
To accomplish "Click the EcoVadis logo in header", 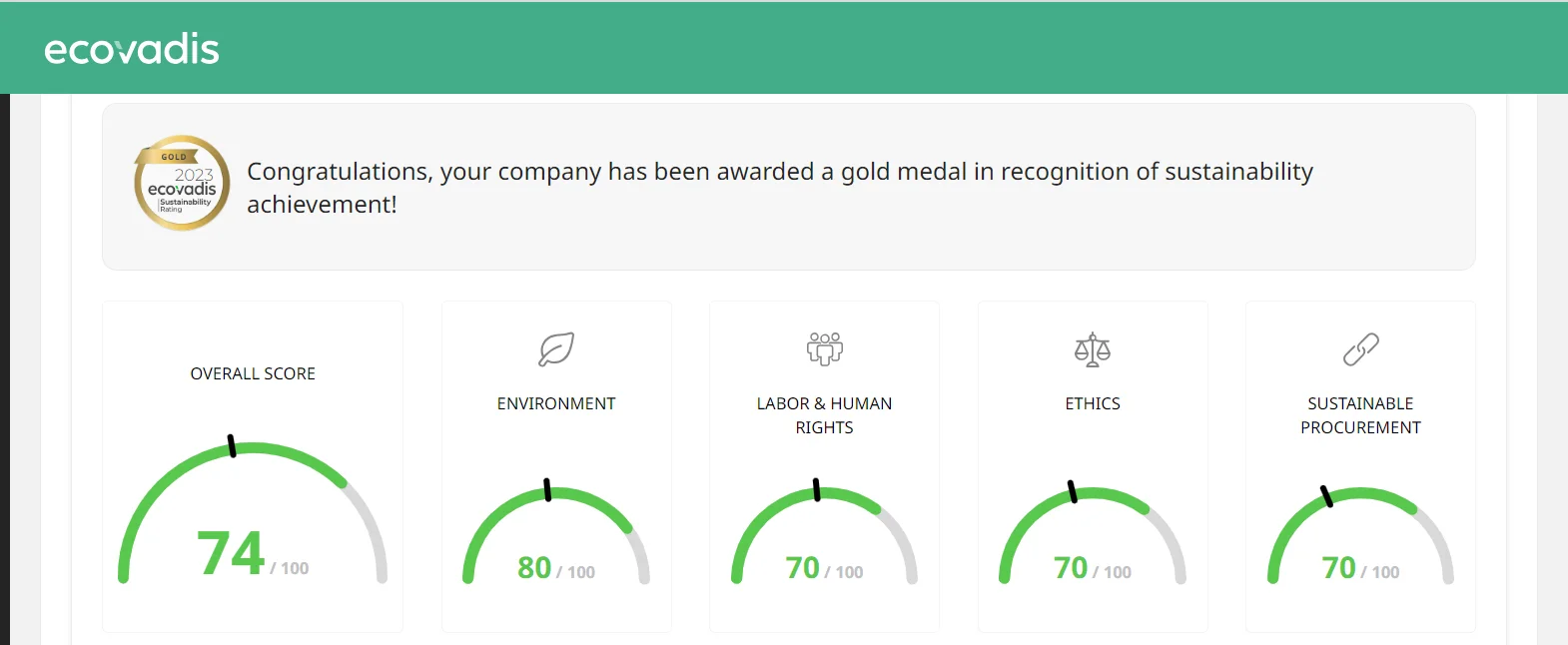I will click(132, 49).
